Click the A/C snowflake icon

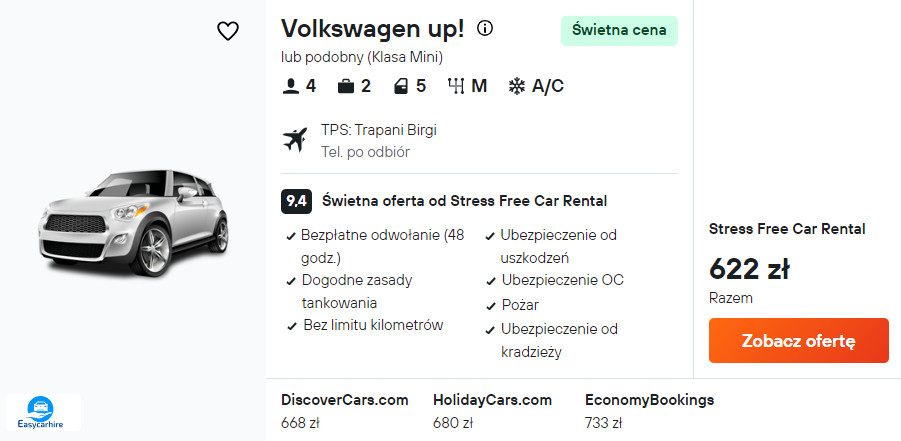point(517,86)
